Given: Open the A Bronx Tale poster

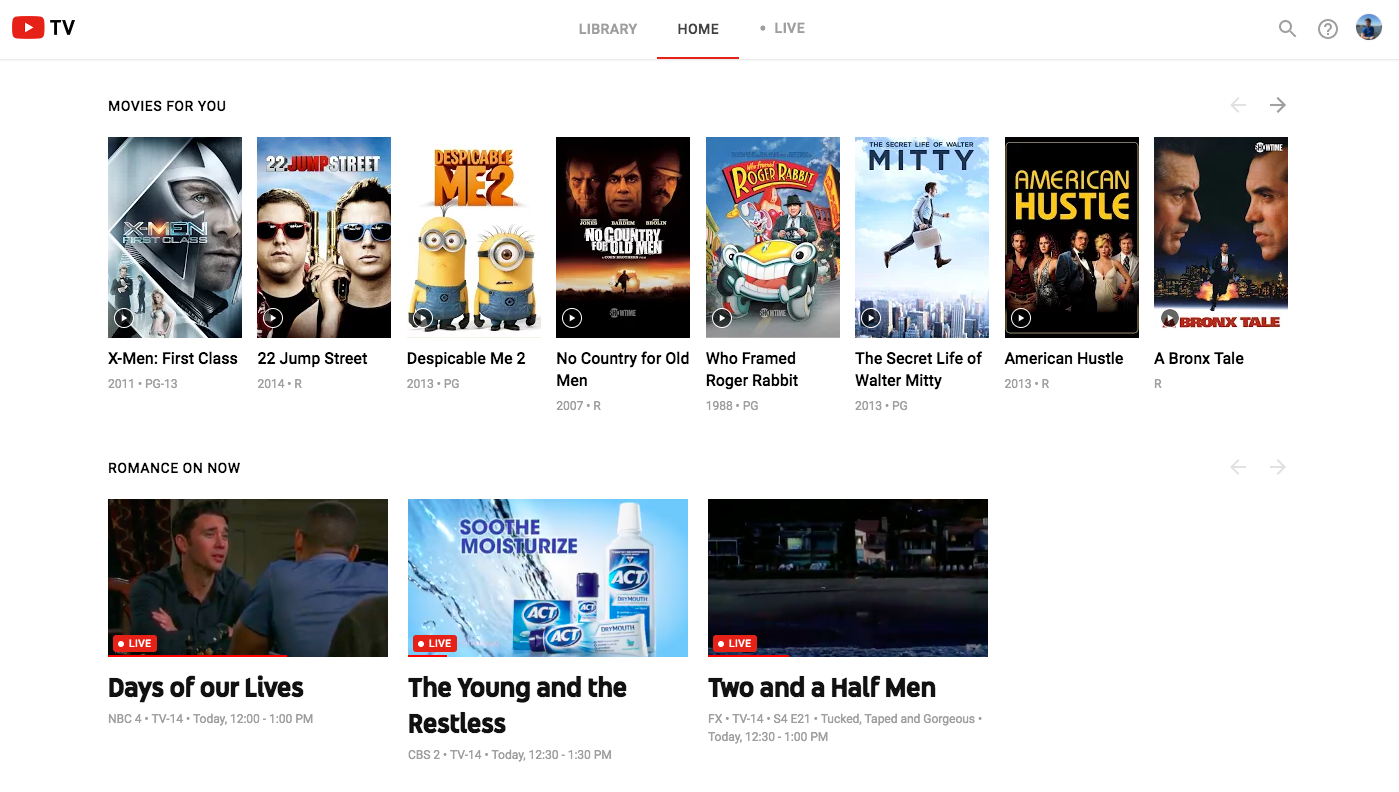Looking at the screenshot, I should (1221, 237).
